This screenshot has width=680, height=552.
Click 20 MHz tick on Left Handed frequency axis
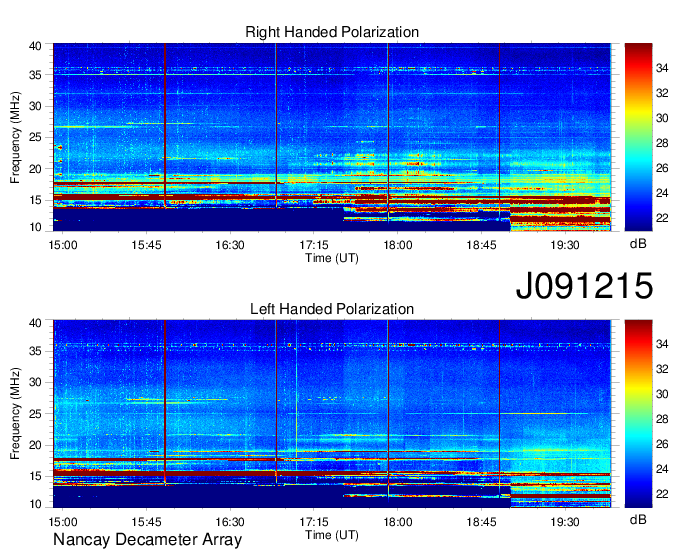35,445
